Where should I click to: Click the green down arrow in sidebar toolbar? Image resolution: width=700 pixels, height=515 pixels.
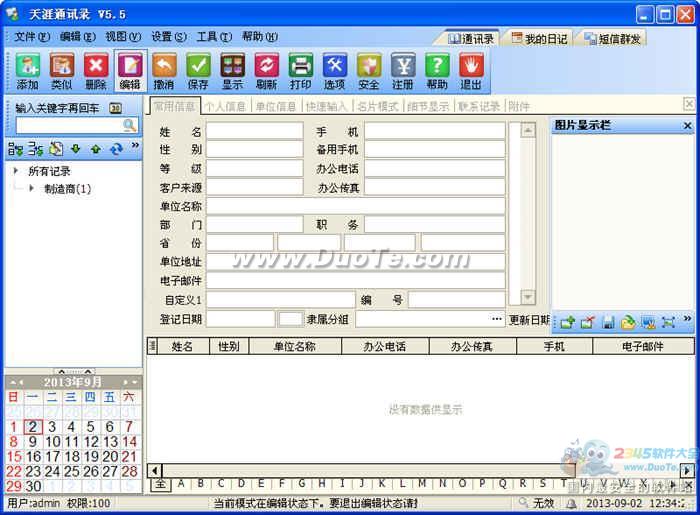coord(75,149)
